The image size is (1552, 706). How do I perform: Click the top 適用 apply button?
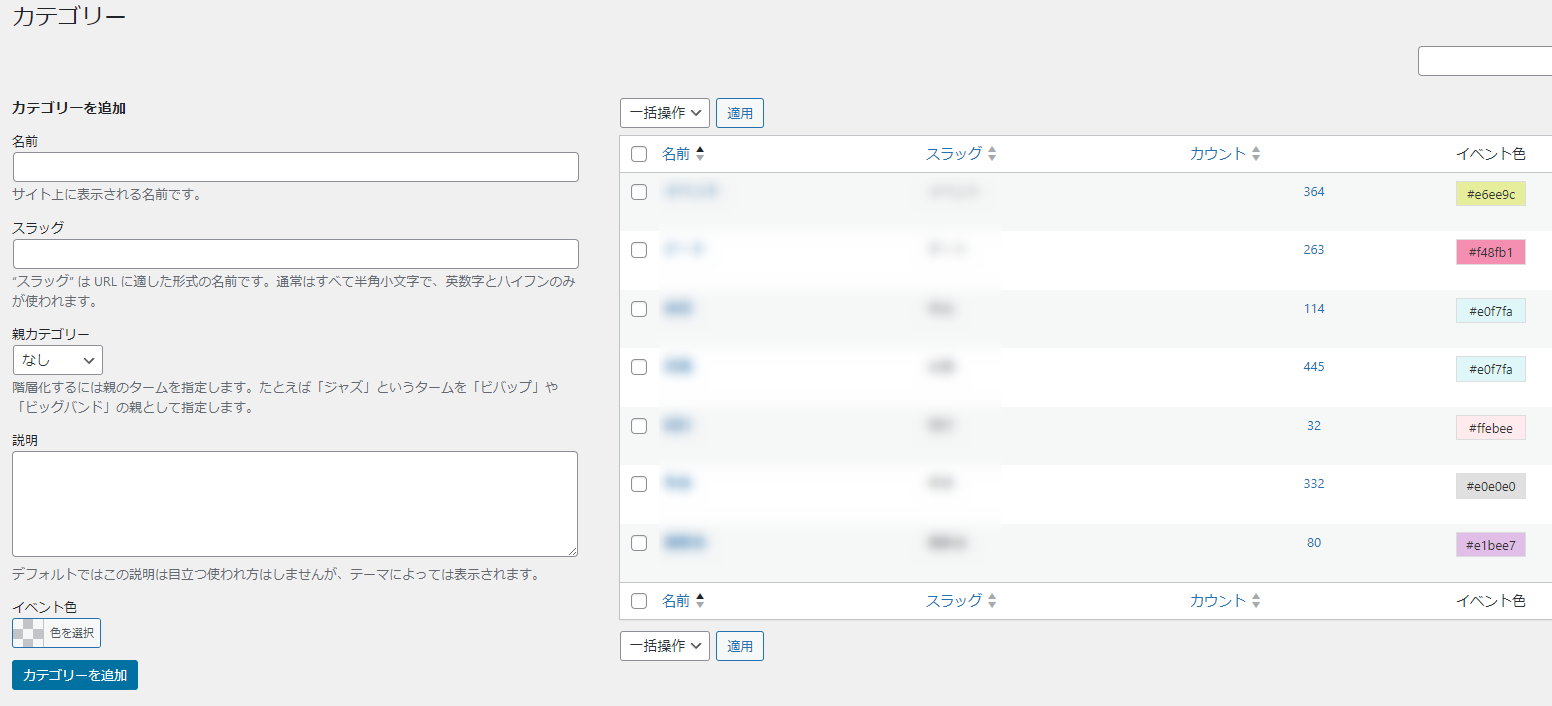(x=740, y=113)
